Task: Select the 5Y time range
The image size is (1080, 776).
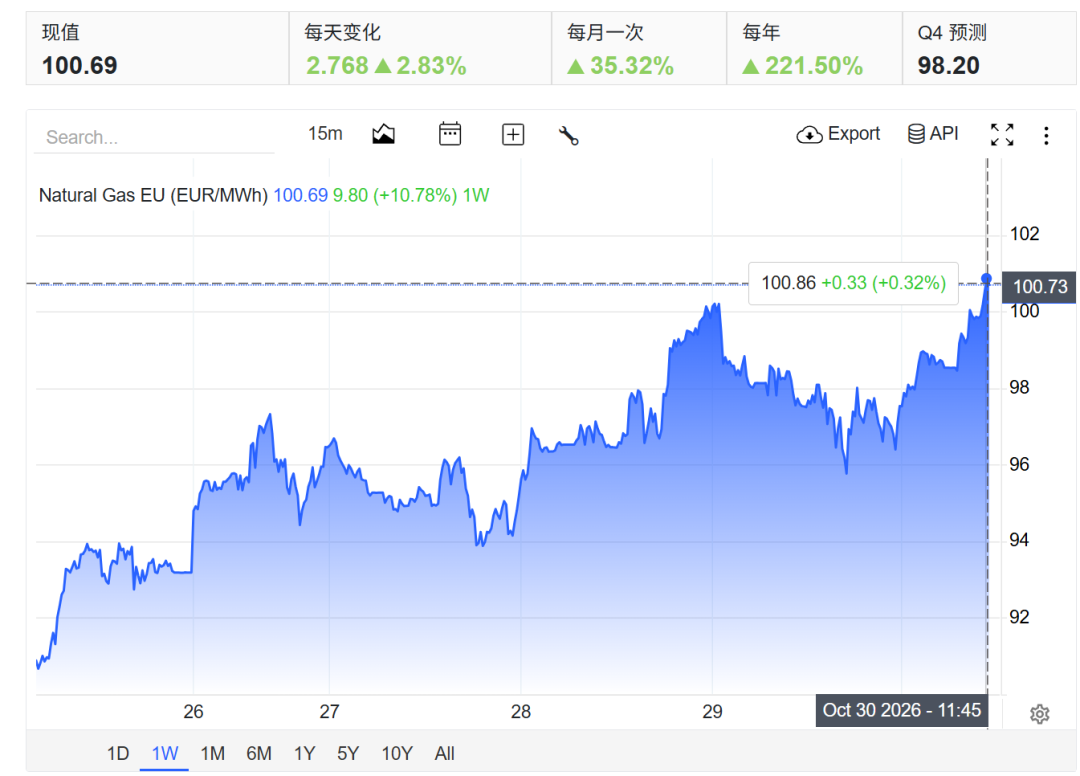Action: click(x=348, y=753)
